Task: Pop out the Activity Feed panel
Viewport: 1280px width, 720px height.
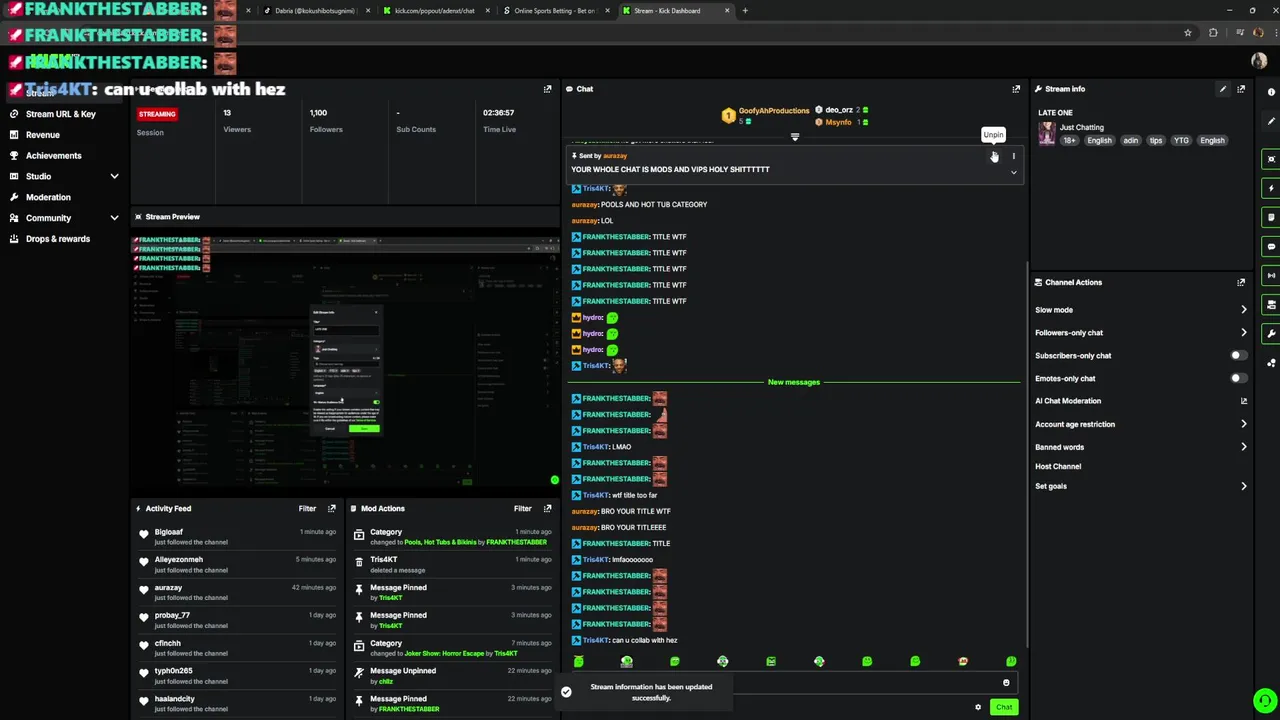Action: 332,508
